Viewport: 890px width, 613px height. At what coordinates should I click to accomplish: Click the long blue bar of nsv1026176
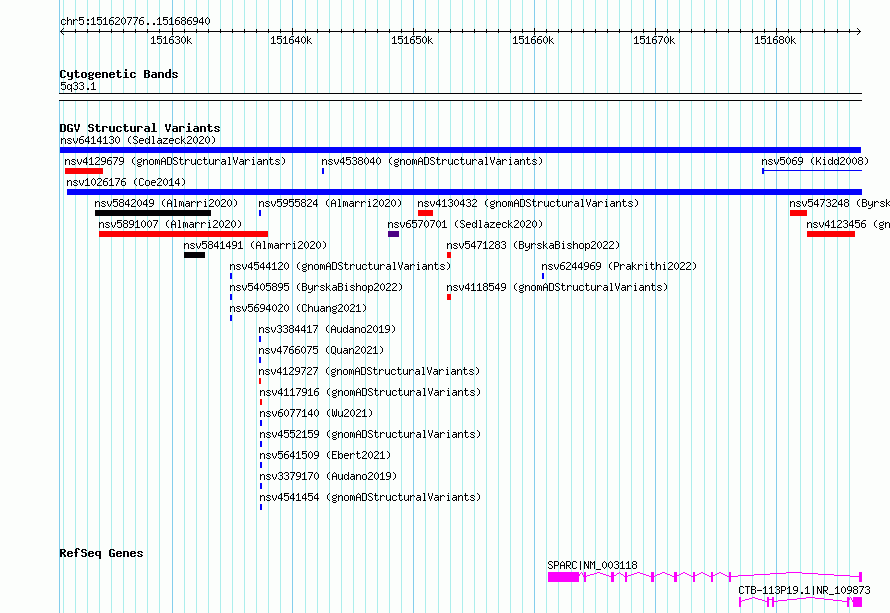[464, 192]
